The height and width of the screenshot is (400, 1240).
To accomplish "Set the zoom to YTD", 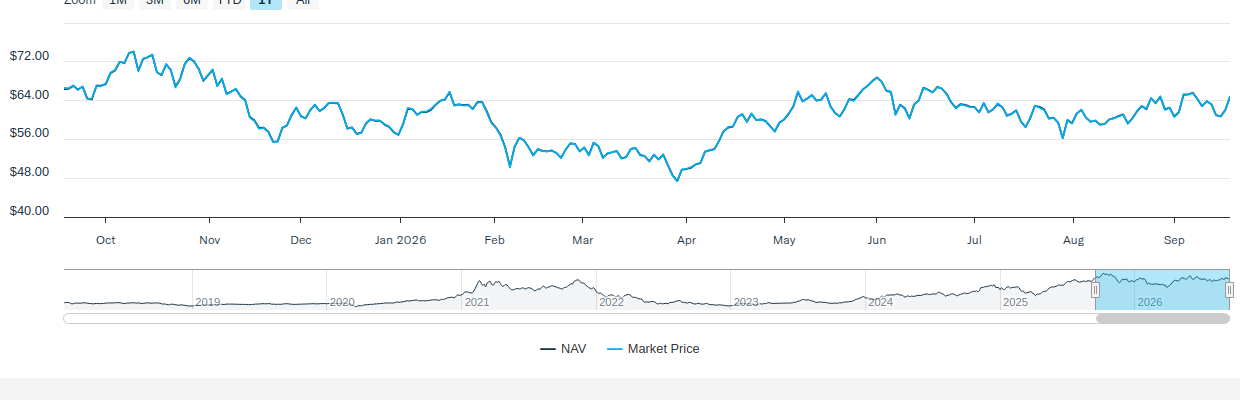I will point(229,3).
